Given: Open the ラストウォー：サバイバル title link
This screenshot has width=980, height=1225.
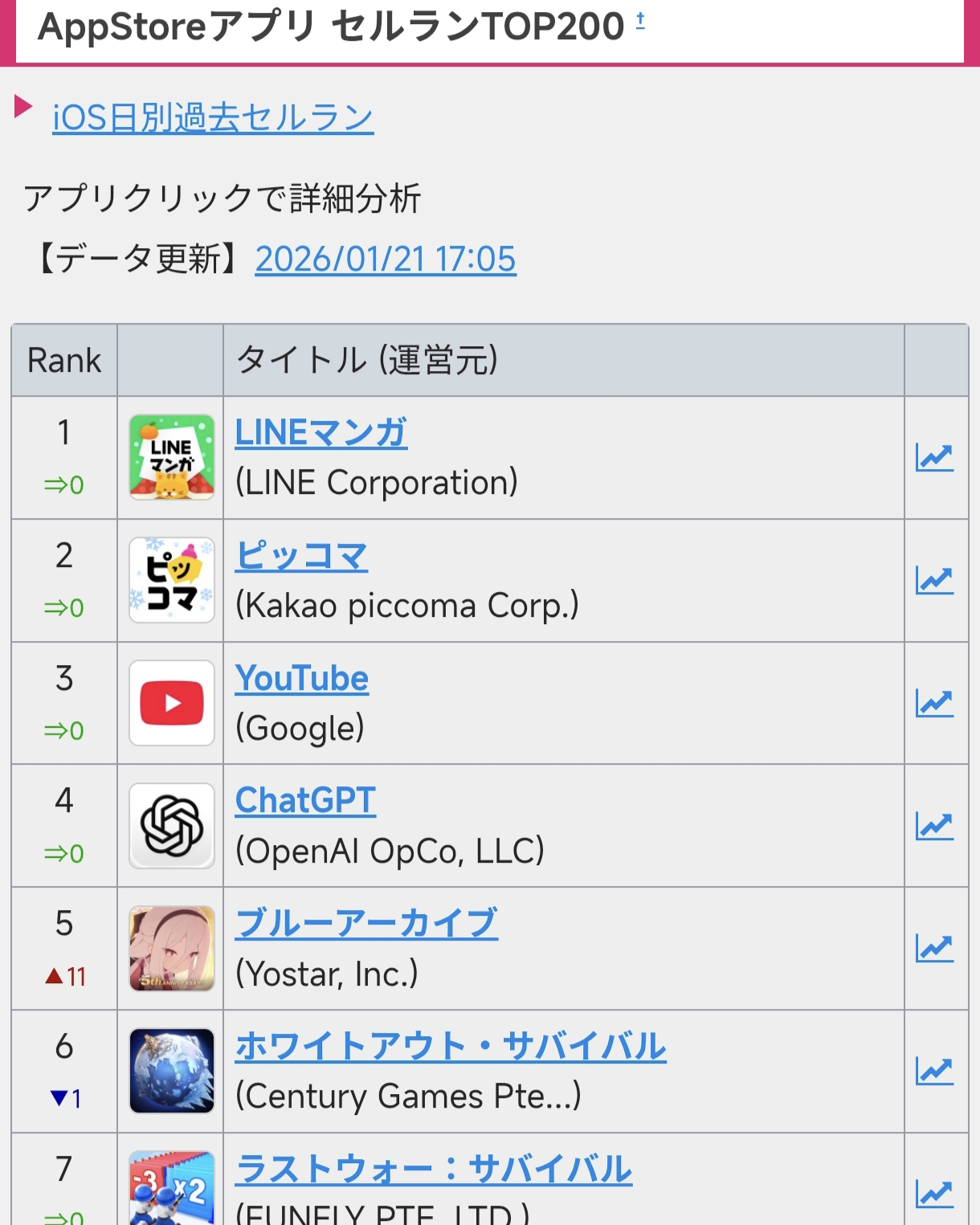Looking at the screenshot, I should point(434,1170).
